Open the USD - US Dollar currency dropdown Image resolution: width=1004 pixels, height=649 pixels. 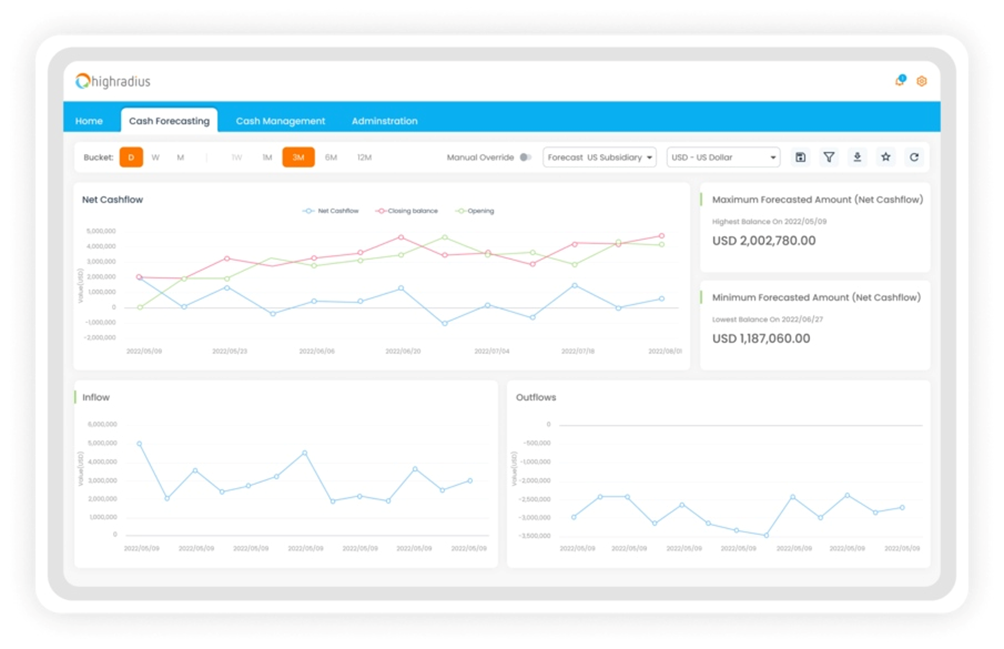click(722, 157)
